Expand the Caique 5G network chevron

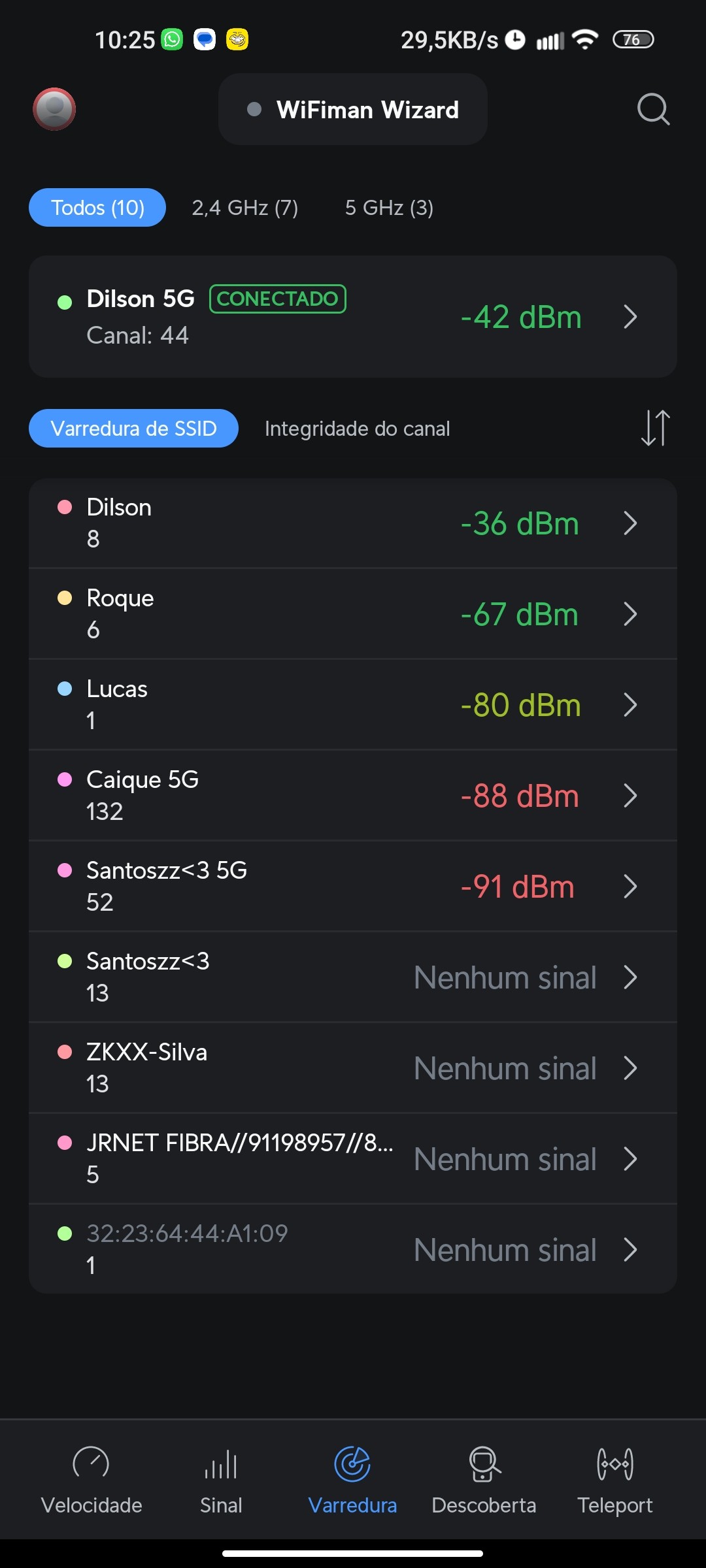(x=630, y=796)
